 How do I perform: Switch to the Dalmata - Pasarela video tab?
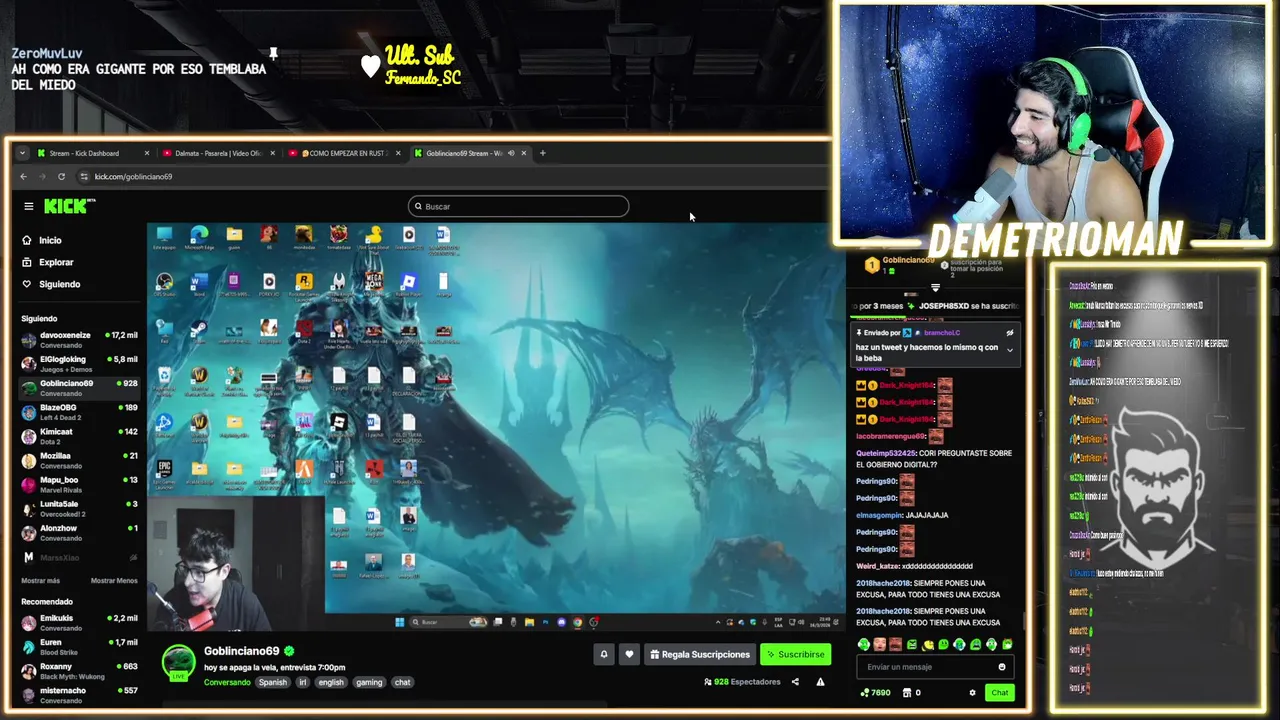tap(218, 153)
